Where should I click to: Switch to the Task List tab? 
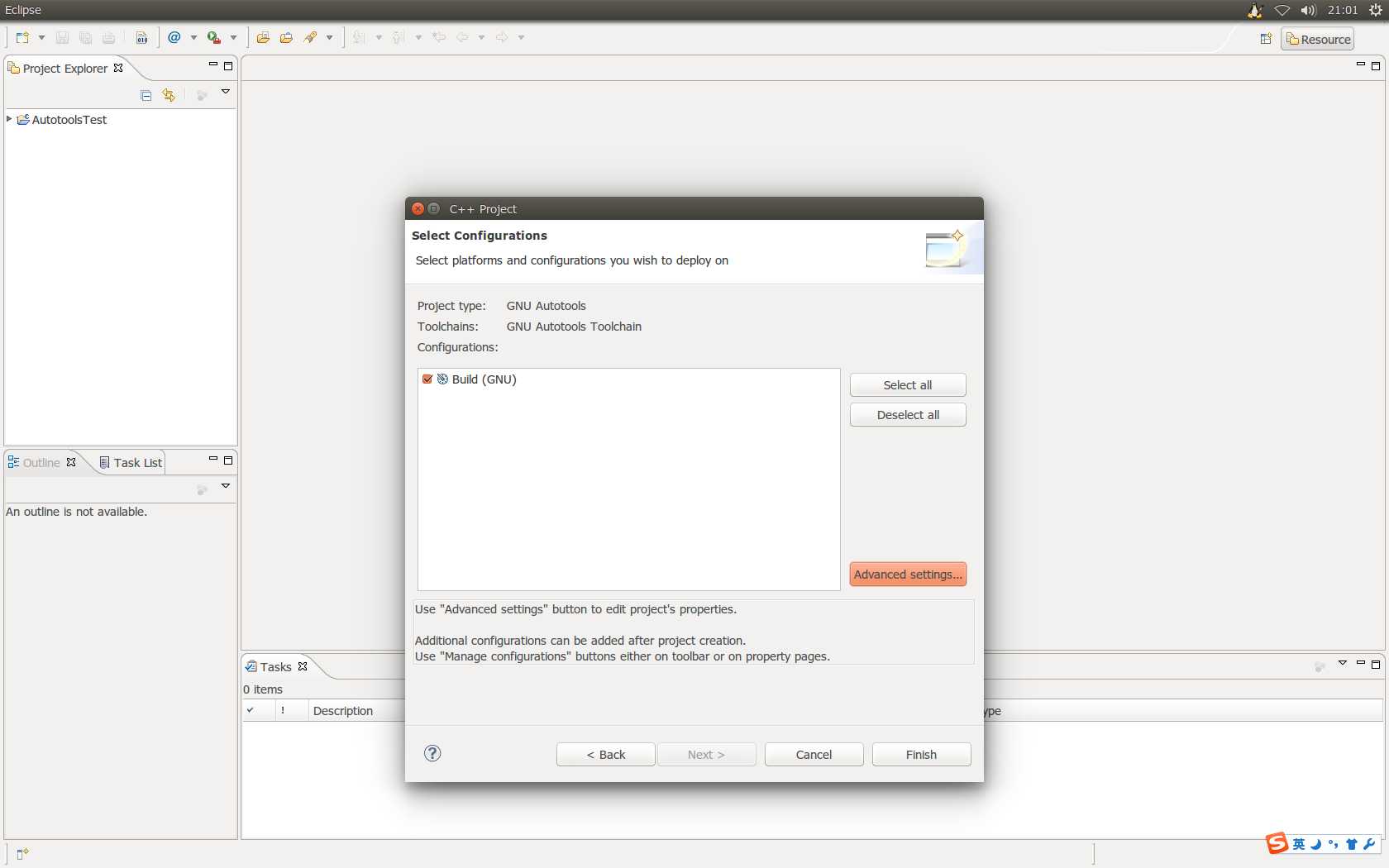(131, 463)
